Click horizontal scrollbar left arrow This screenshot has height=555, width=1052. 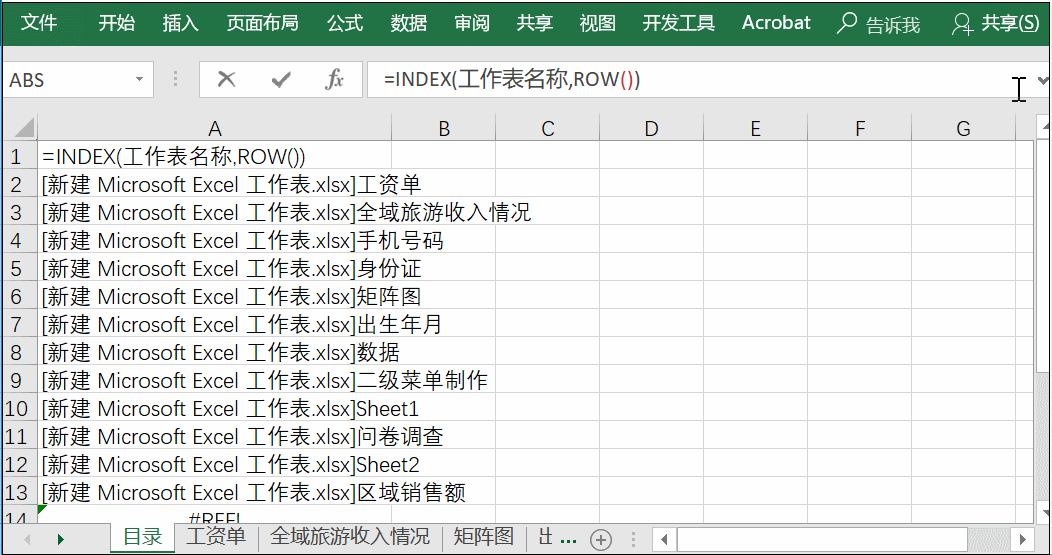[x=664, y=539]
